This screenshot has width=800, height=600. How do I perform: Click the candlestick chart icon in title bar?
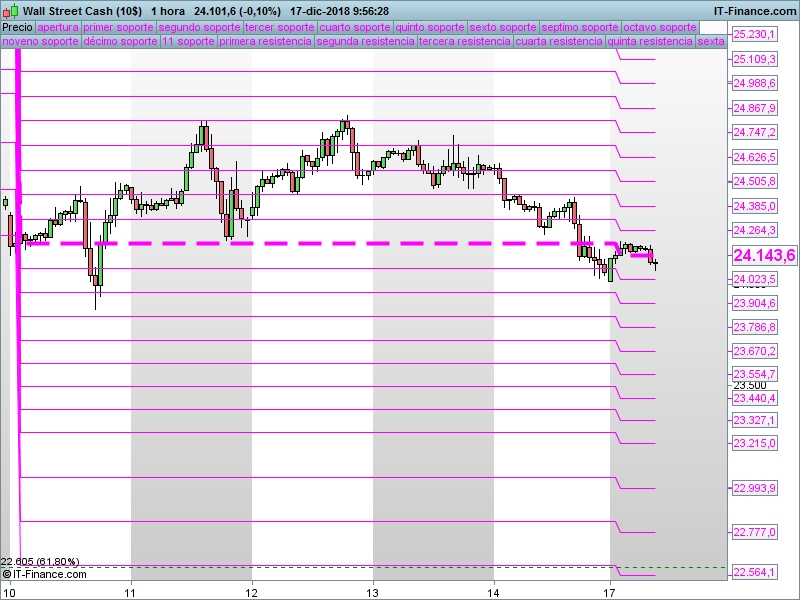pos(10,11)
